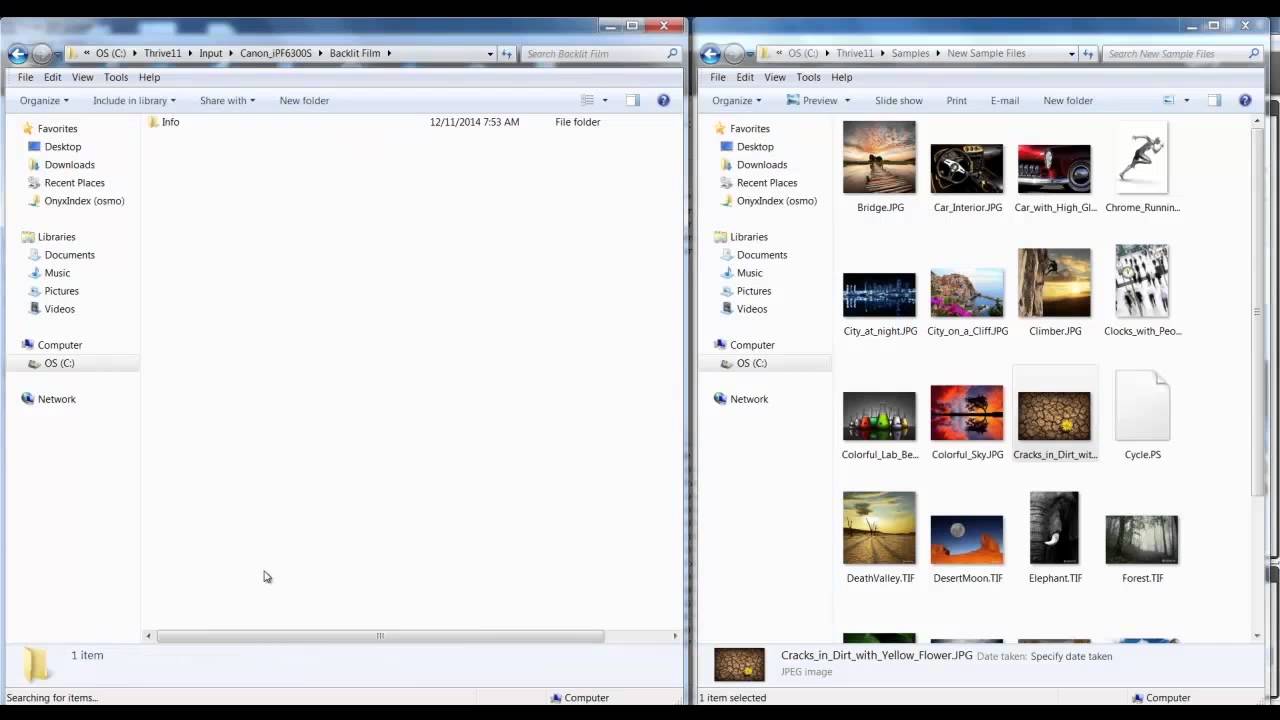Viewport: 1280px width, 720px height.
Task: Open Videos library in right window
Action: tap(751, 309)
